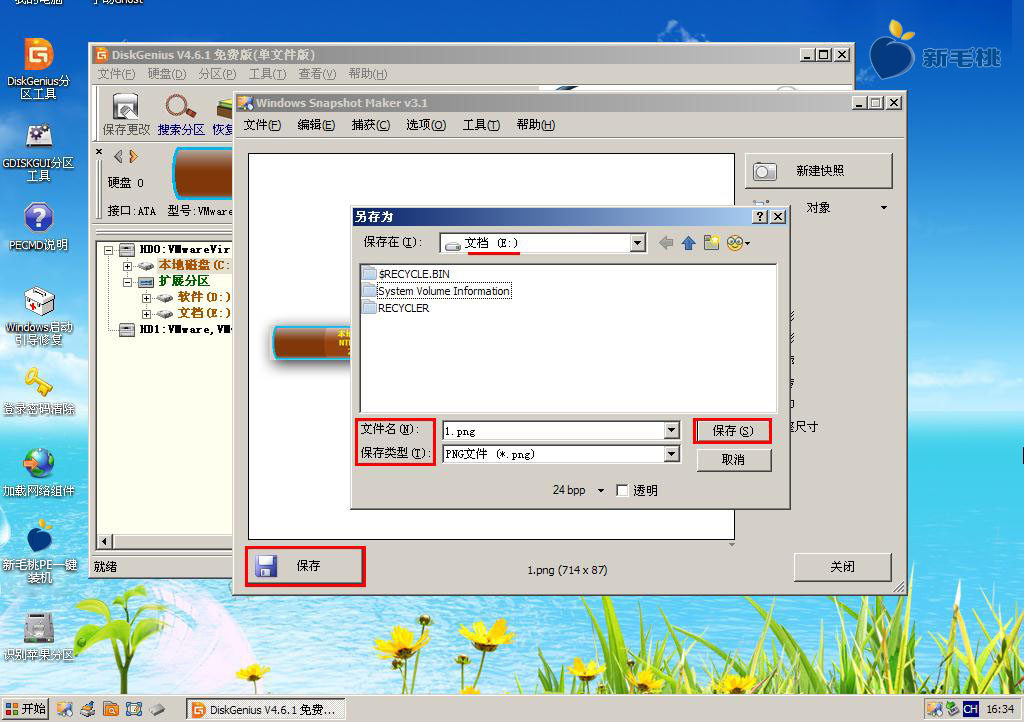Click 搜索分区 magnifier icon in DiskGenius
Screen dimensions: 1024x722
pos(181,115)
